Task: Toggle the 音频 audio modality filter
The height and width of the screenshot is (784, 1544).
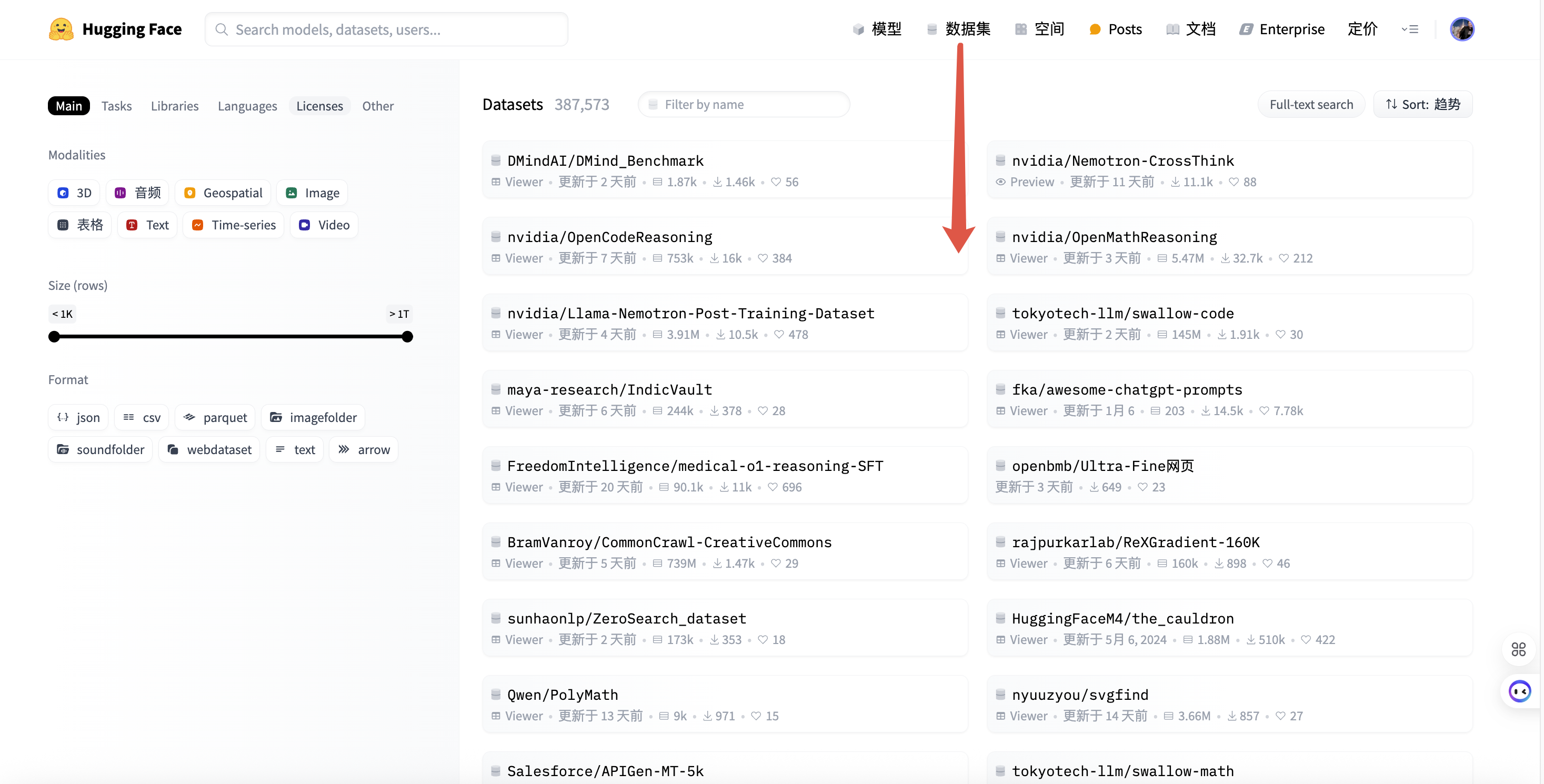Action: 138,193
